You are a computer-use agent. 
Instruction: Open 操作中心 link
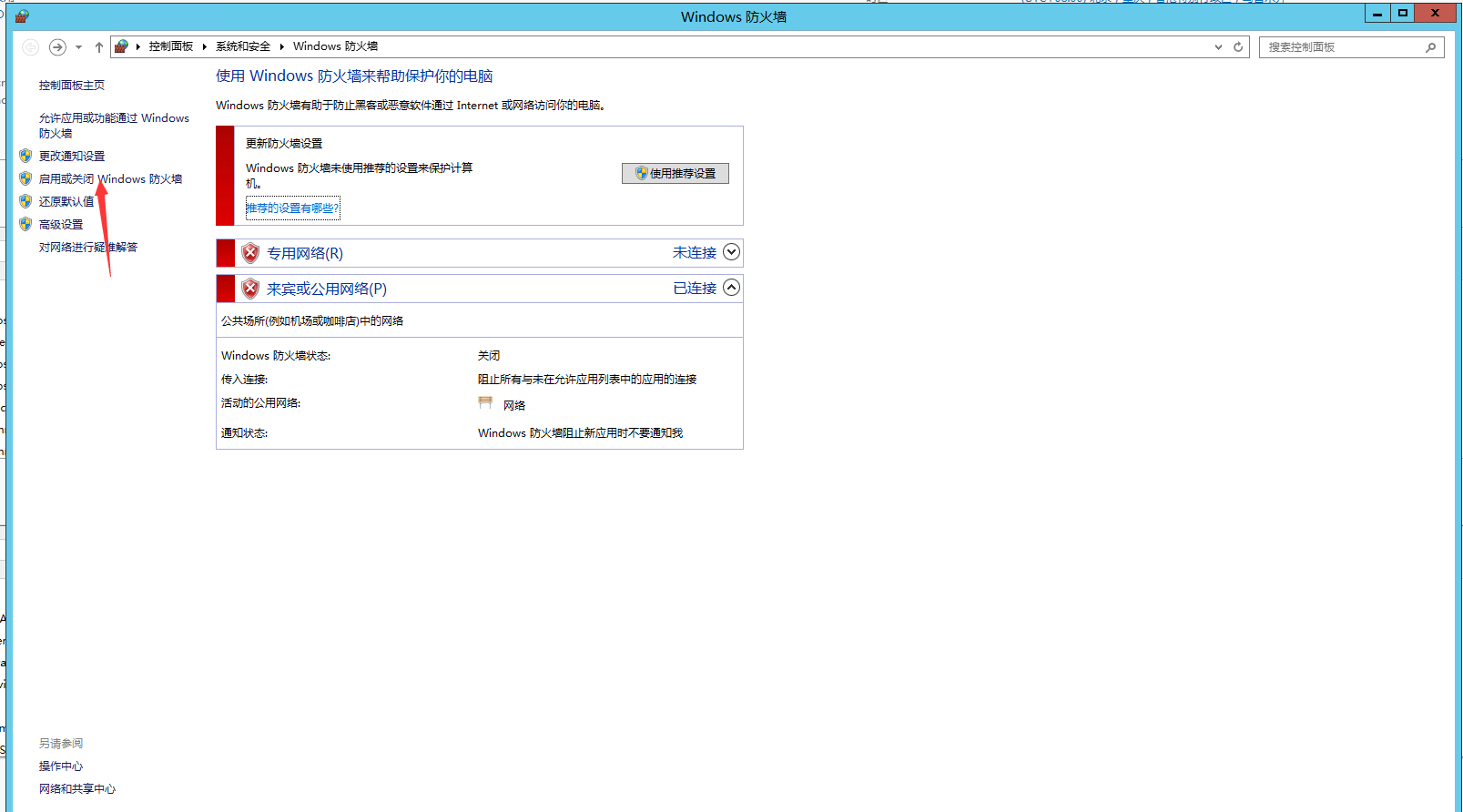(61, 766)
